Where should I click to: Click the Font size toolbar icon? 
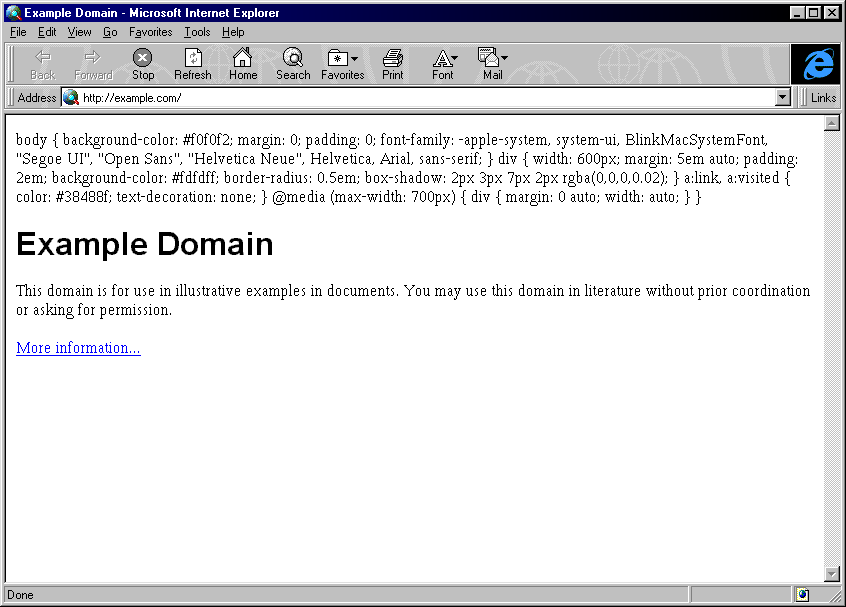click(x=441, y=57)
